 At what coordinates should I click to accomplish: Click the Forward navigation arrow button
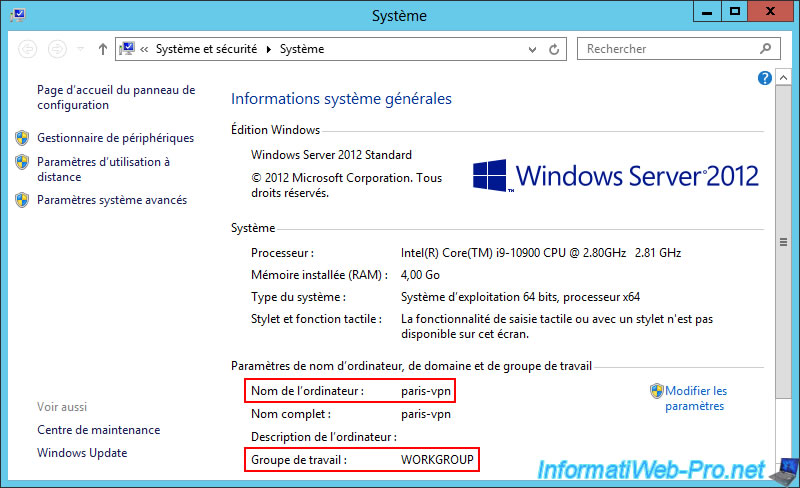57,49
